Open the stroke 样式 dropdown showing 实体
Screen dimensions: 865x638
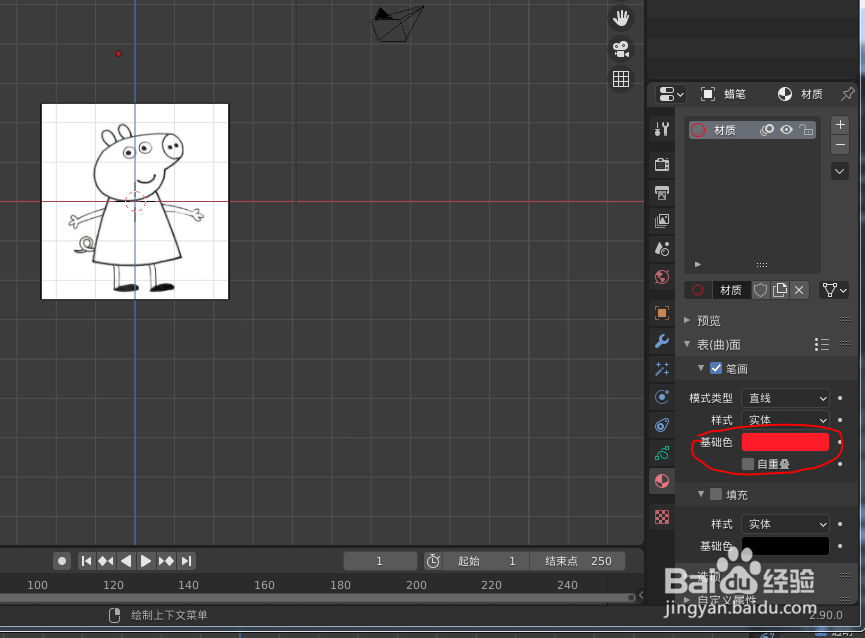[x=785, y=419]
